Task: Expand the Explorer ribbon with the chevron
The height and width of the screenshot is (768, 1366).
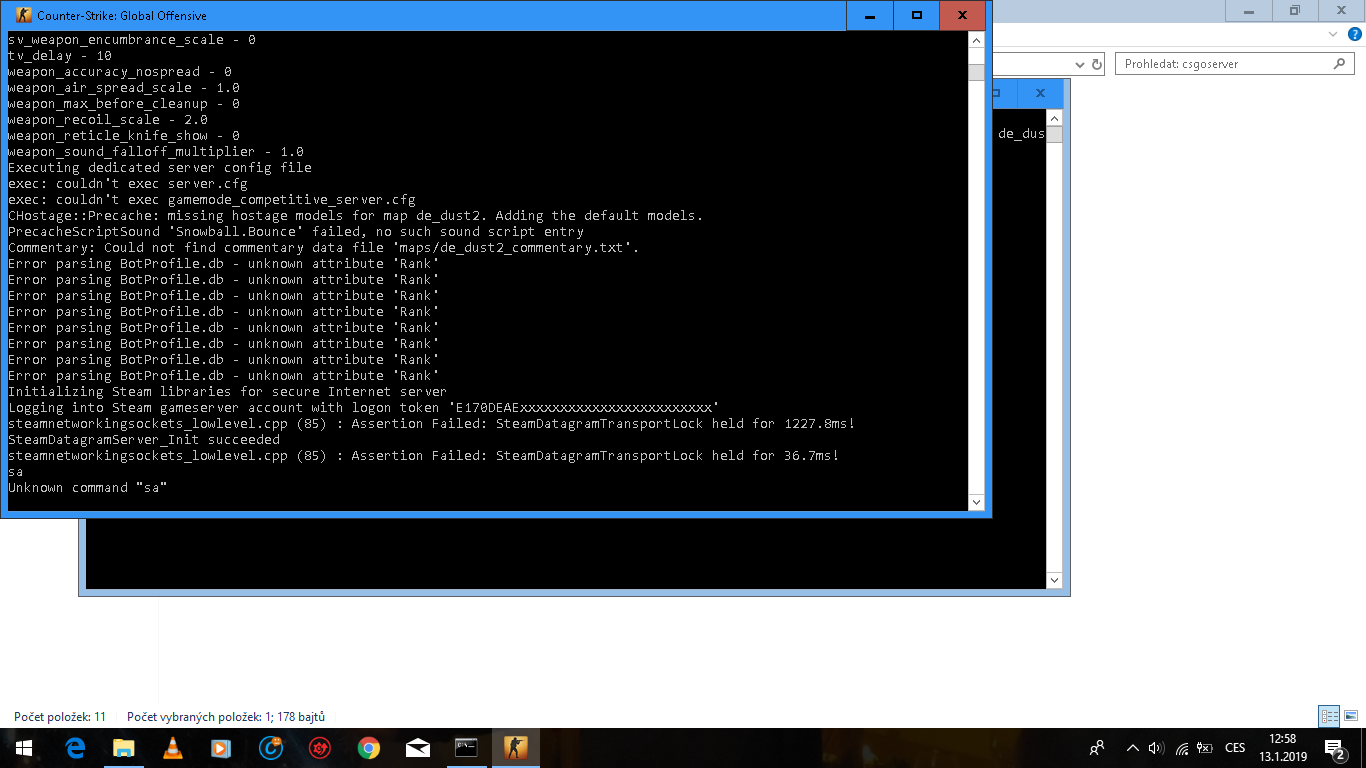Action: [1332, 33]
